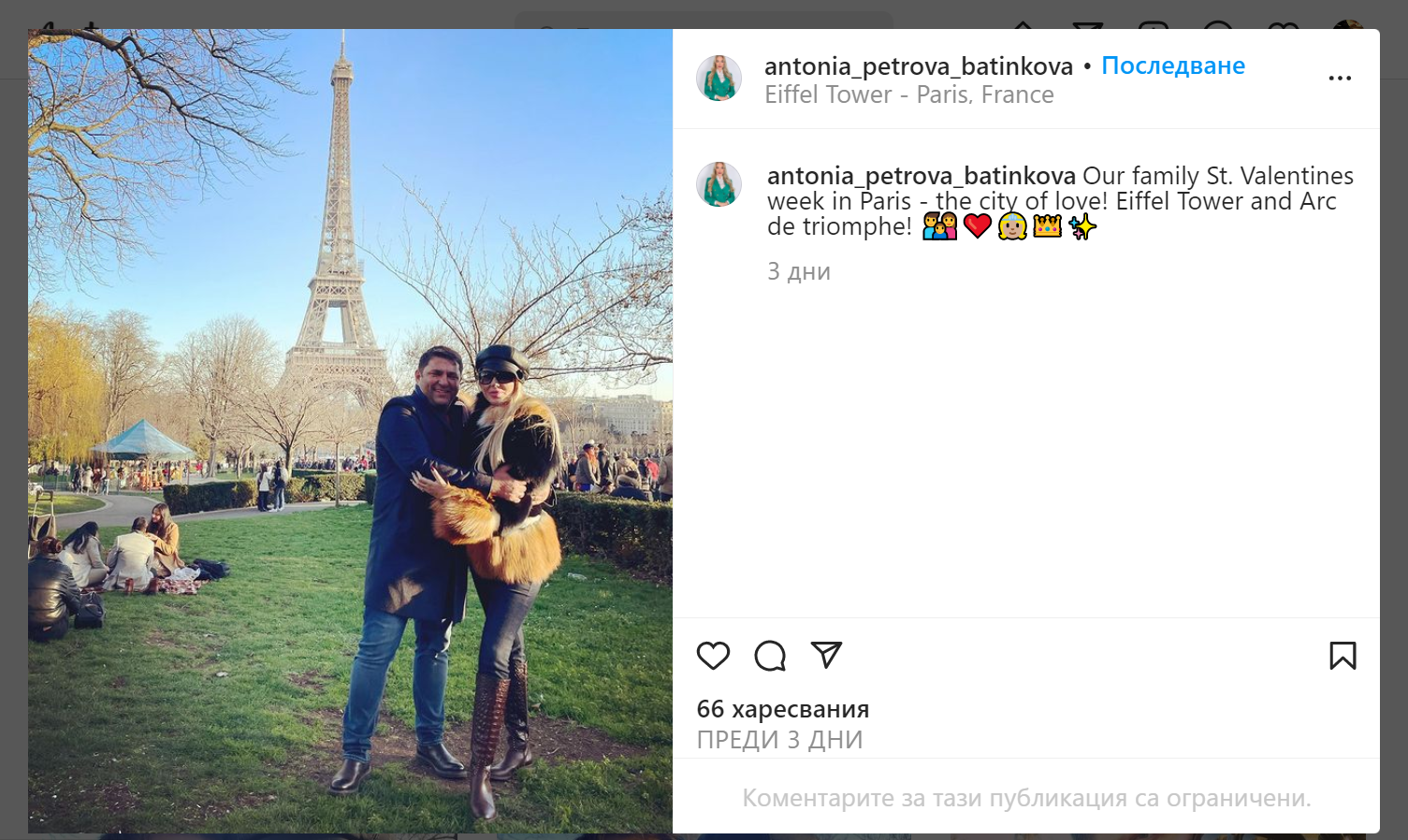Screen dimensions: 1408x840
Task: Like the post with the heart icon
Action: pos(713,656)
